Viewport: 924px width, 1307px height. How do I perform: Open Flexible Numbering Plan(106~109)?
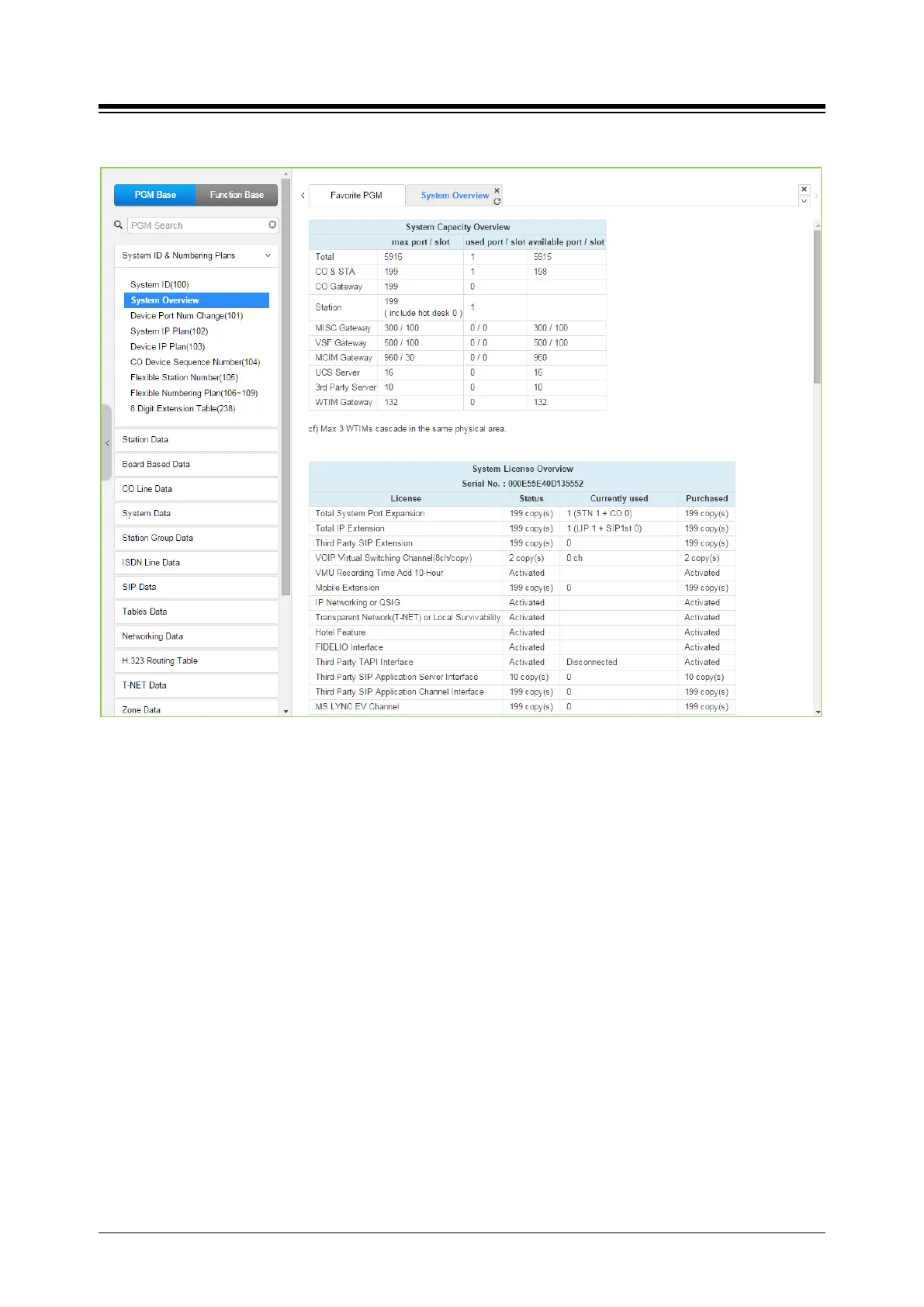194,393
